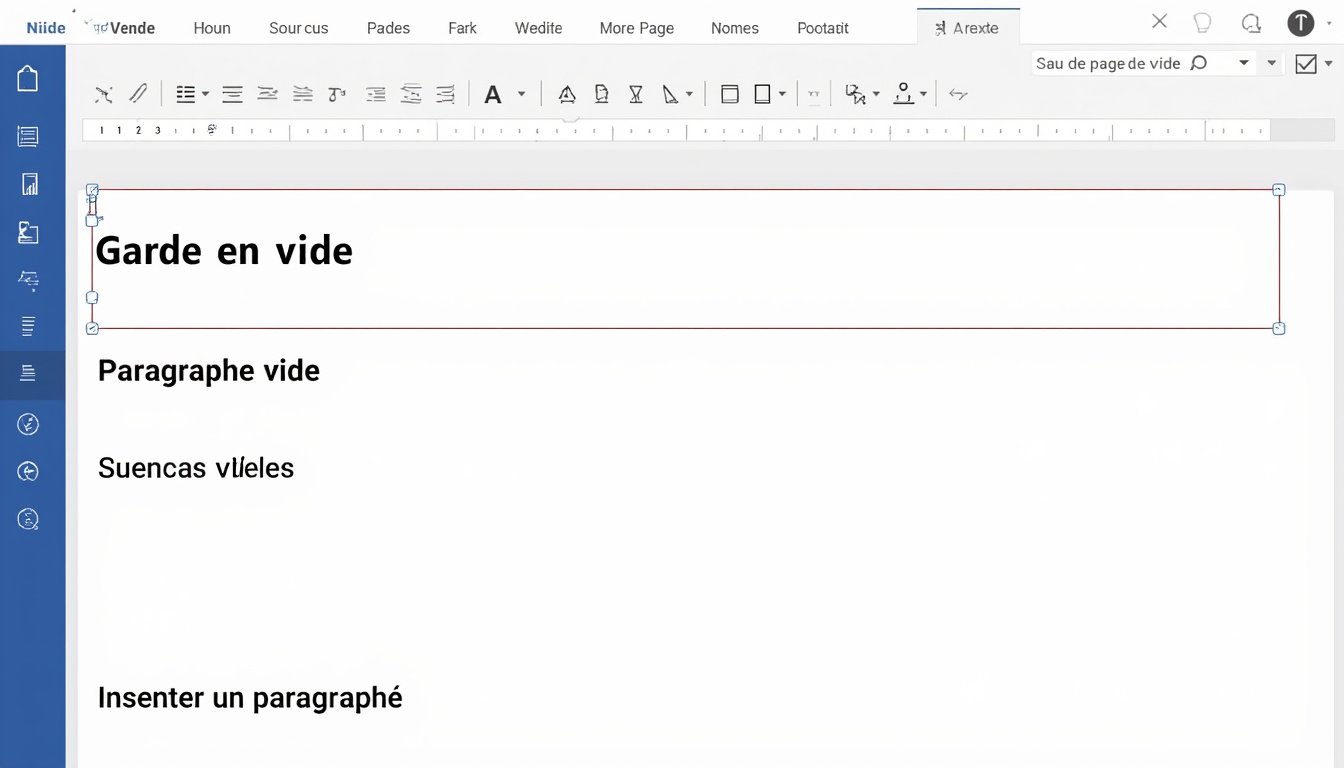Expand the person underline dropdown arrow
1344x768 pixels.
[x=923, y=95]
